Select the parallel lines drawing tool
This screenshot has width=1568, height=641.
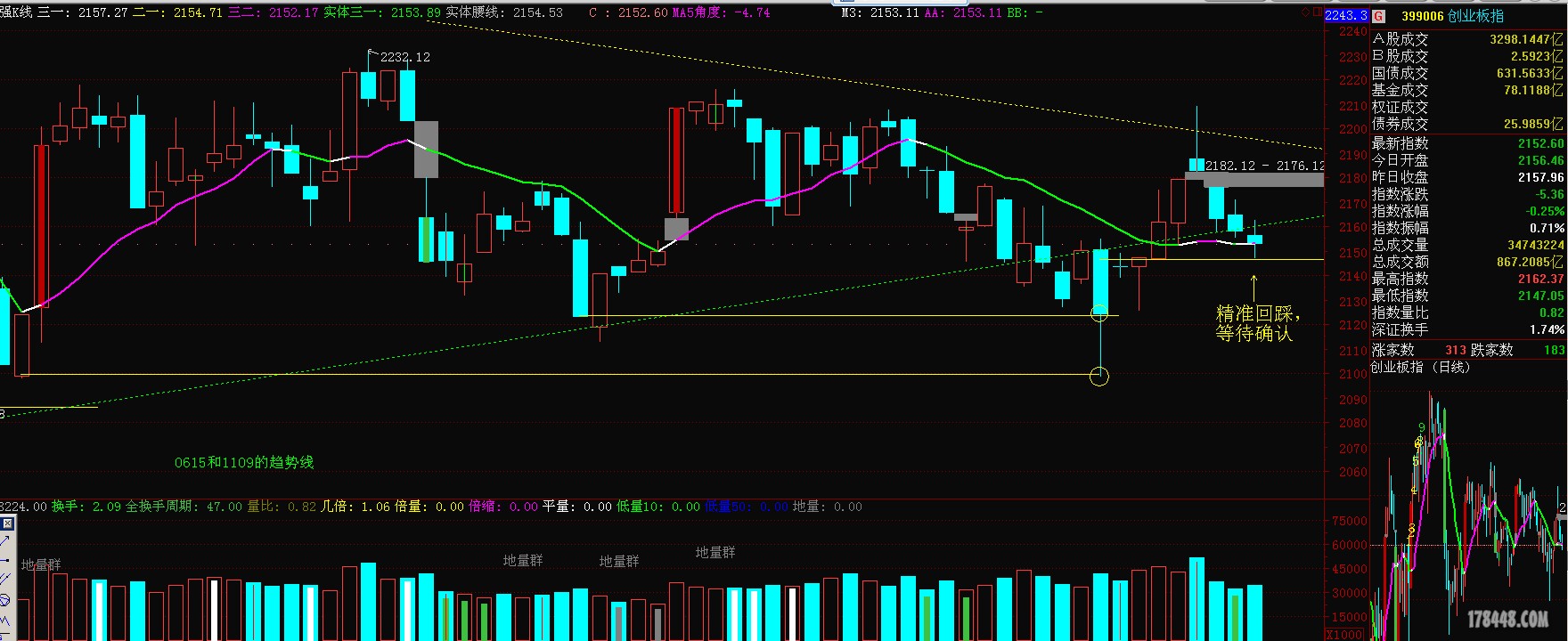pos(4,579)
